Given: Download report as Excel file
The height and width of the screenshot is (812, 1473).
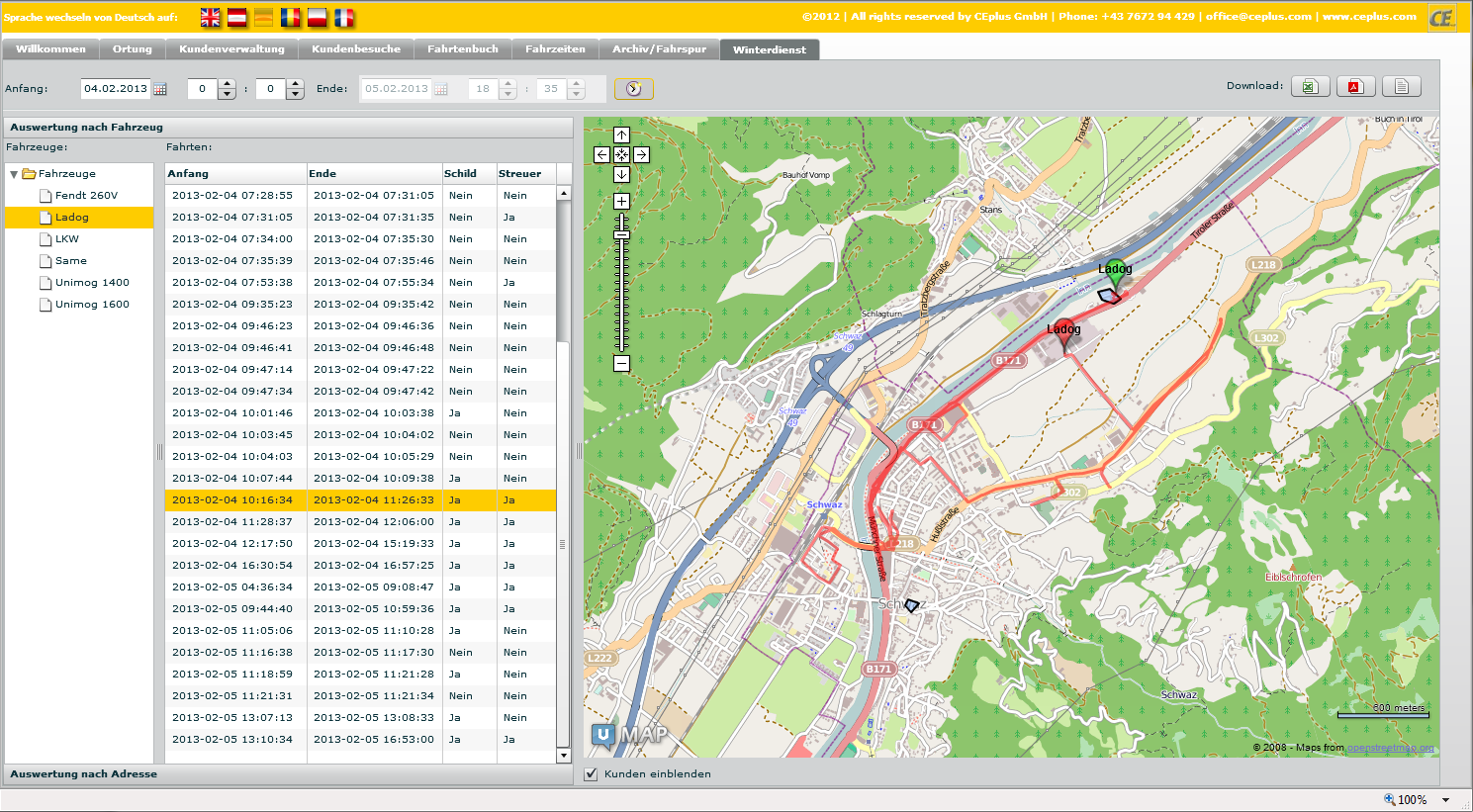Looking at the screenshot, I should [x=1310, y=87].
